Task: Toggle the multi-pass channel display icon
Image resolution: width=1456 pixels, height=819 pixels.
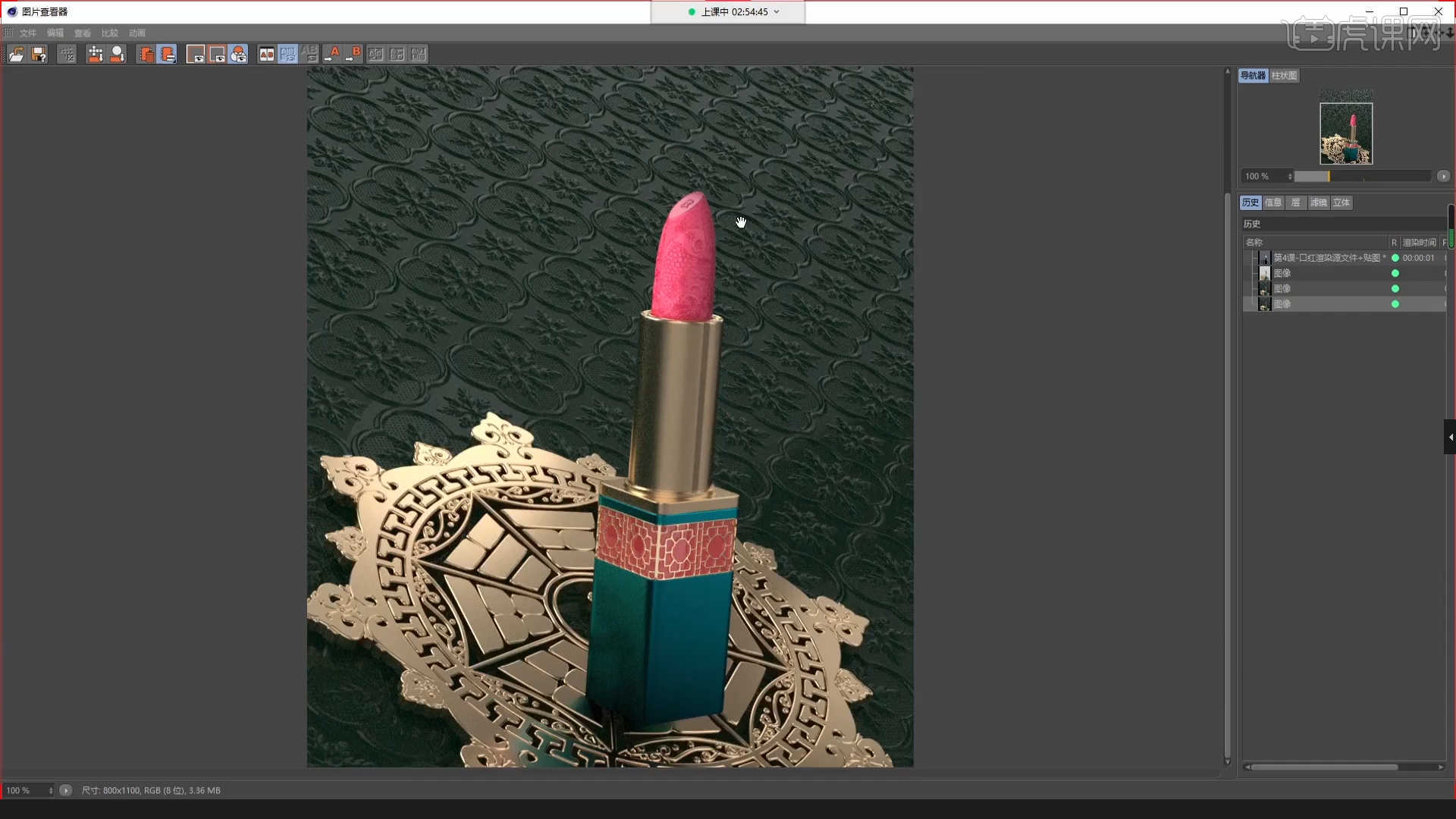Action: (x=238, y=54)
